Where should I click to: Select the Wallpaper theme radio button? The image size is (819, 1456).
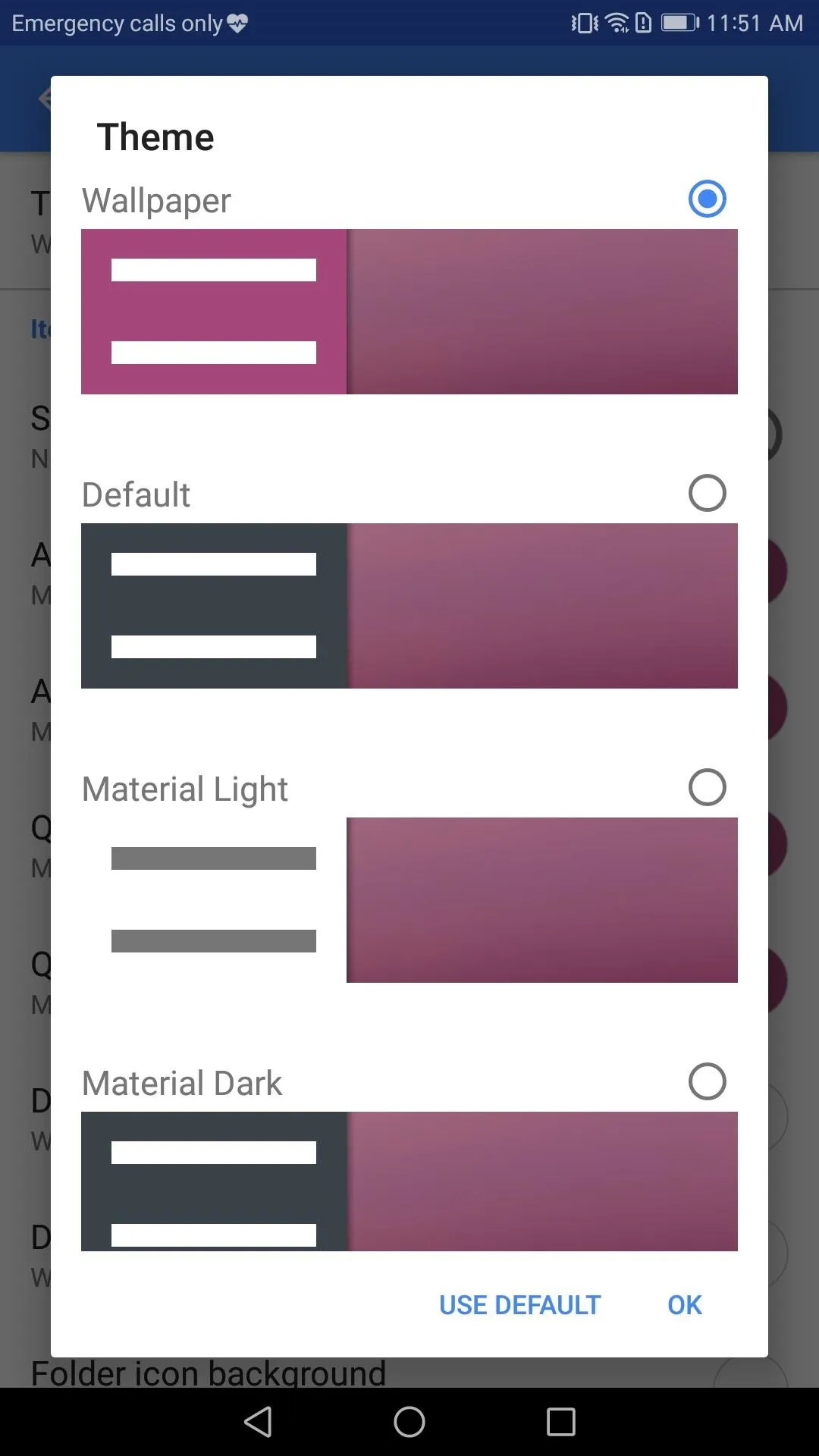click(x=707, y=199)
